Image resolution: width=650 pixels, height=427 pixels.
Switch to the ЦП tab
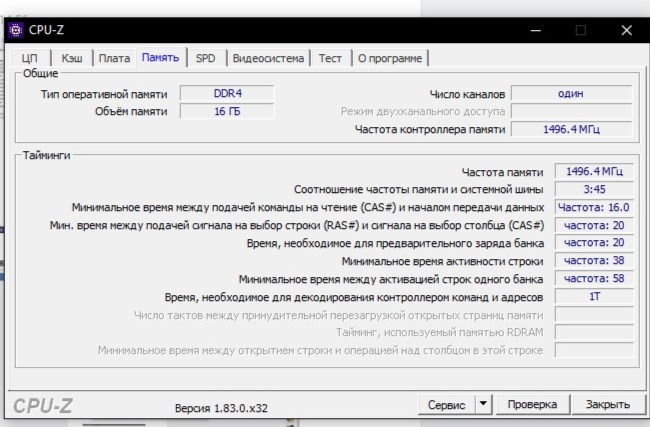click(30, 59)
